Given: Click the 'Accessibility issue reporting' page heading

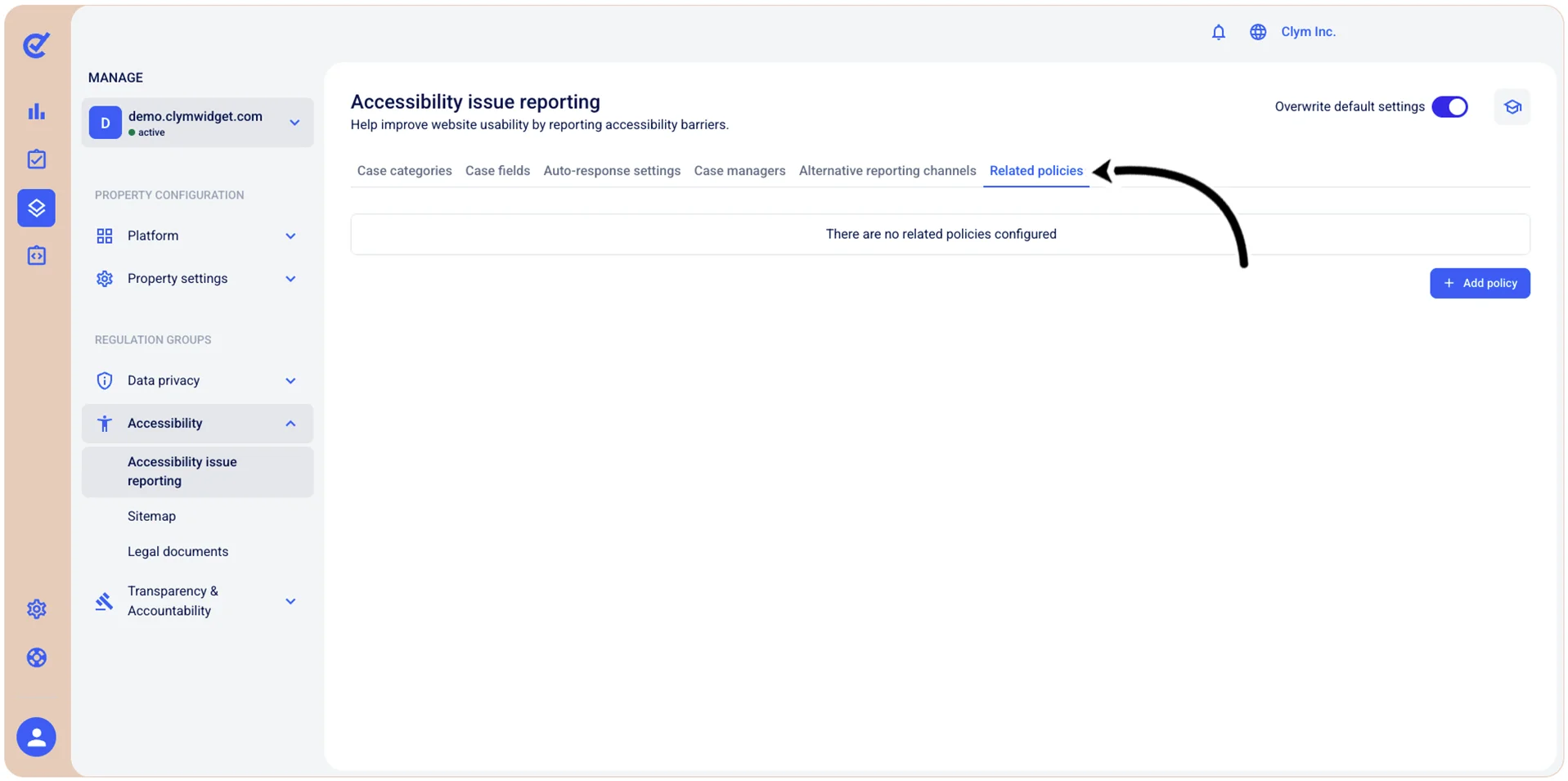Looking at the screenshot, I should (475, 102).
